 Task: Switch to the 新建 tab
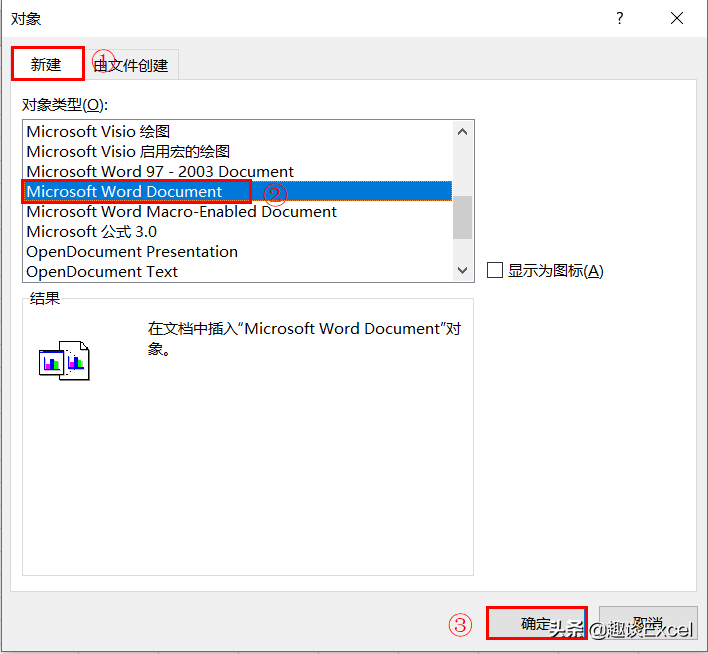47,65
